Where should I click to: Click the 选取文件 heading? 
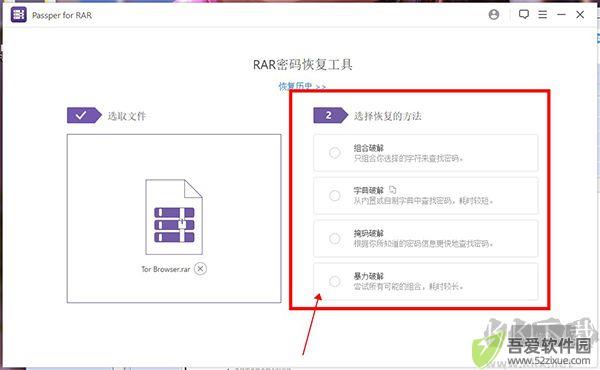[x=127, y=116]
